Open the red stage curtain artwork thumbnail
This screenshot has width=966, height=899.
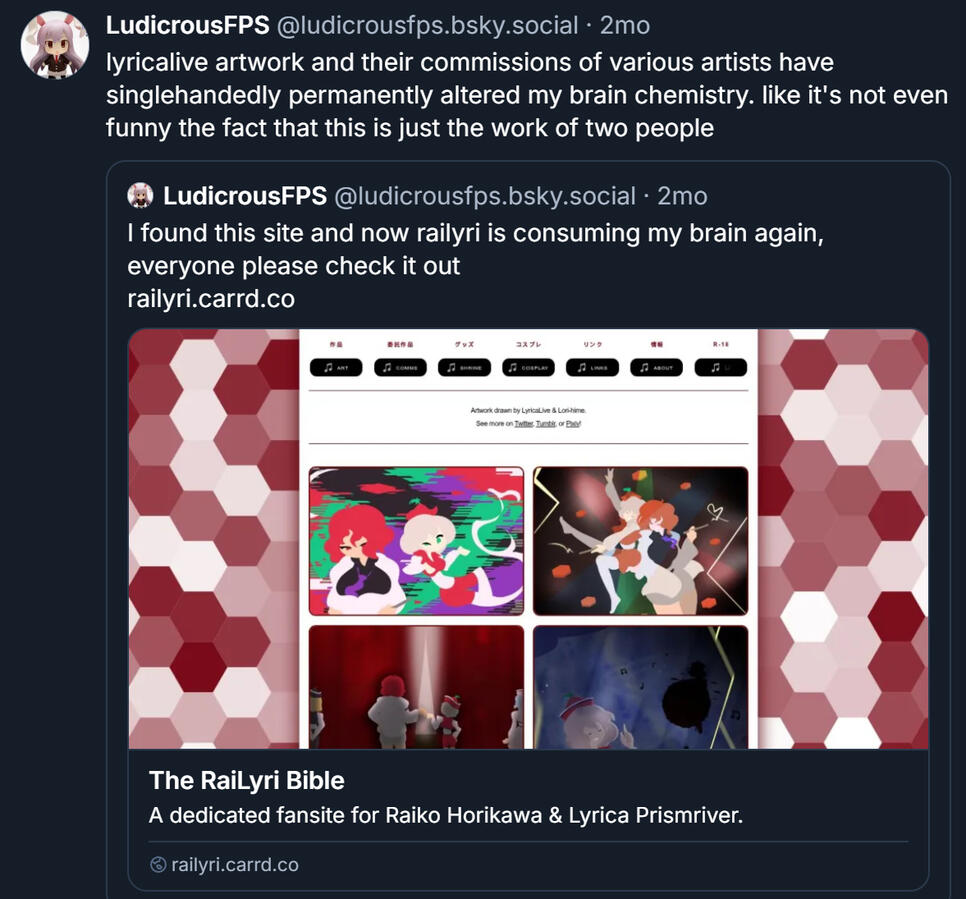pyautogui.click(x=416, y=687)
